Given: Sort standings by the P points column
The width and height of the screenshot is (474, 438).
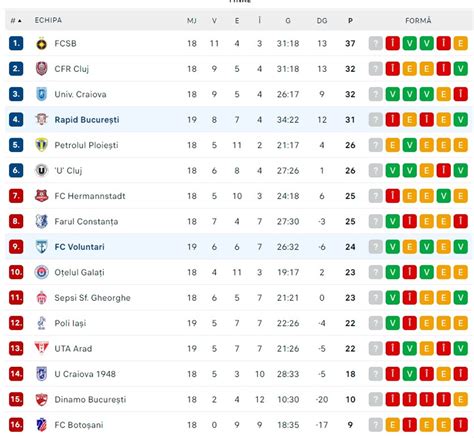Looking at the screenshot, I should pos(350,21).
